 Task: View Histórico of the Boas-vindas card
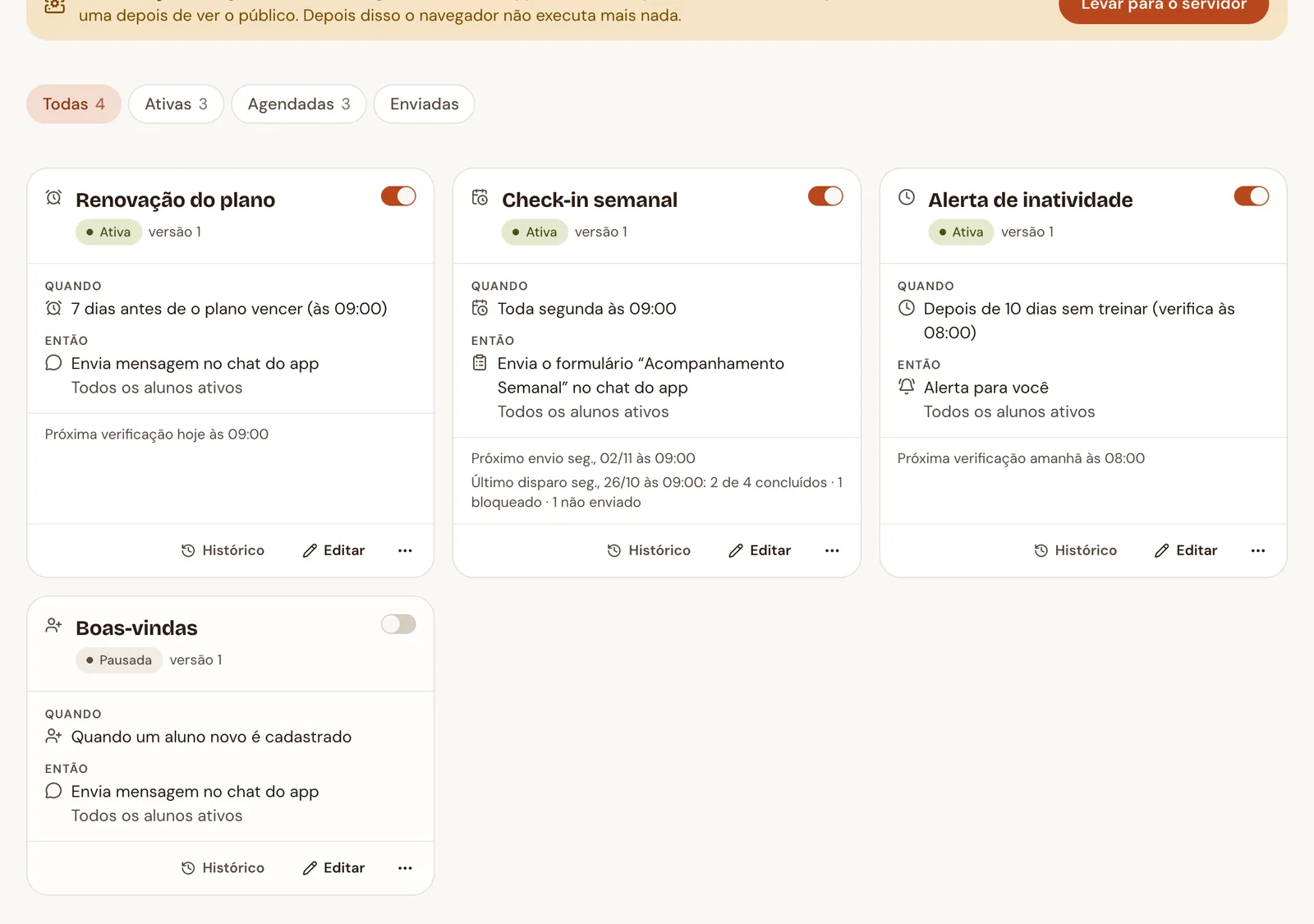point(223,868)
